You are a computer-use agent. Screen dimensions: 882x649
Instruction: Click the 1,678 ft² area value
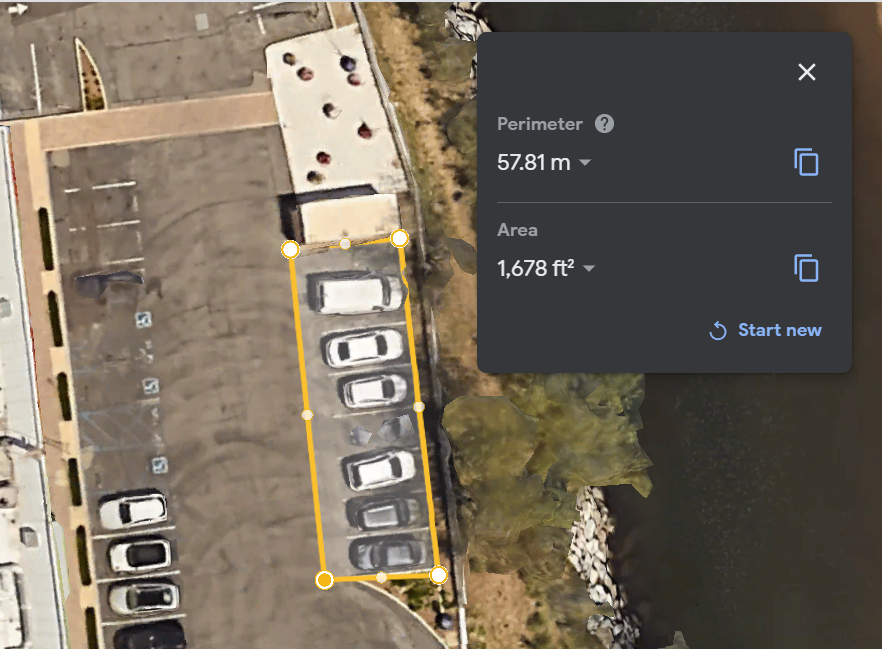coord(536,268)
